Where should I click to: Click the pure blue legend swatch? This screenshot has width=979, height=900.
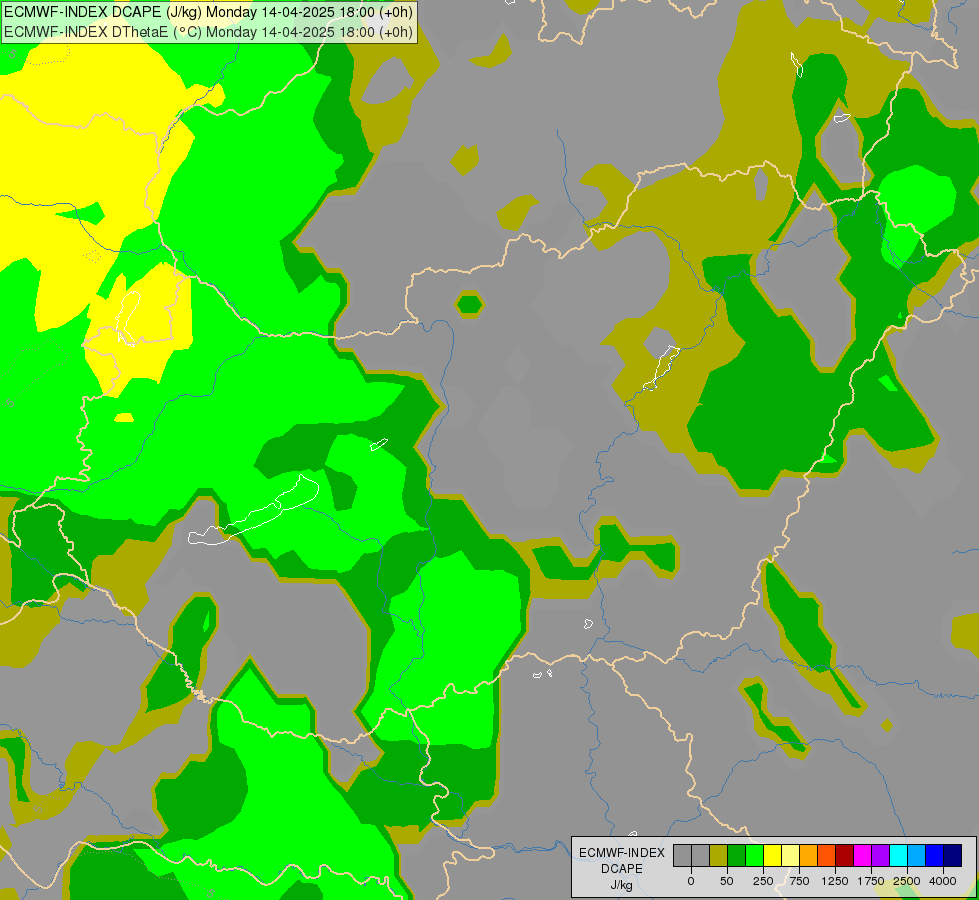pyautogui.click(x=935, y=855)
